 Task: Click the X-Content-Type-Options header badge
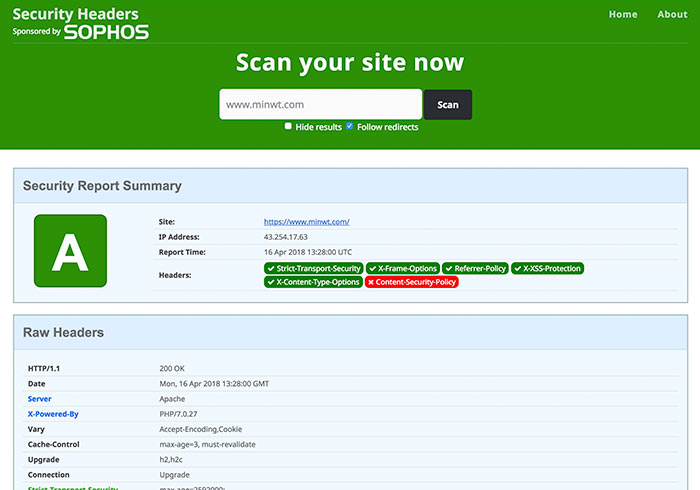pyautogui.click(x=312, y=282)
